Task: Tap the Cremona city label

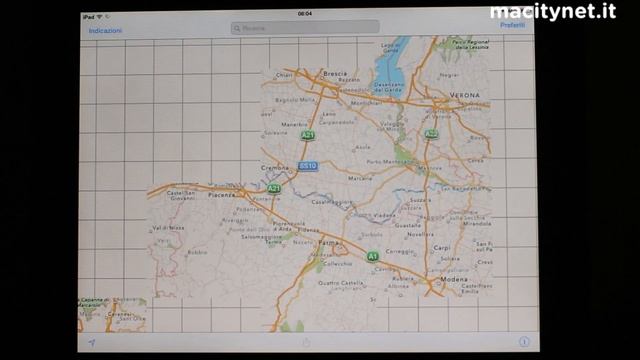Action: pos(275,168)
